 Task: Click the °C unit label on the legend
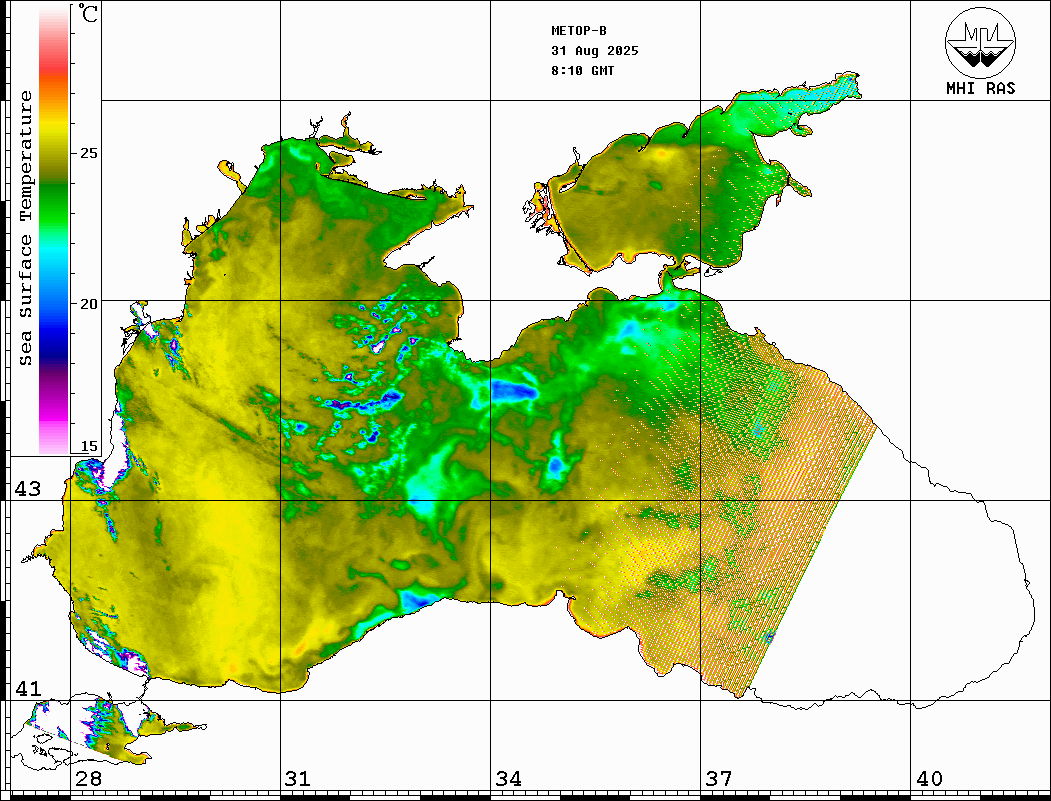[x=88, y=13]
